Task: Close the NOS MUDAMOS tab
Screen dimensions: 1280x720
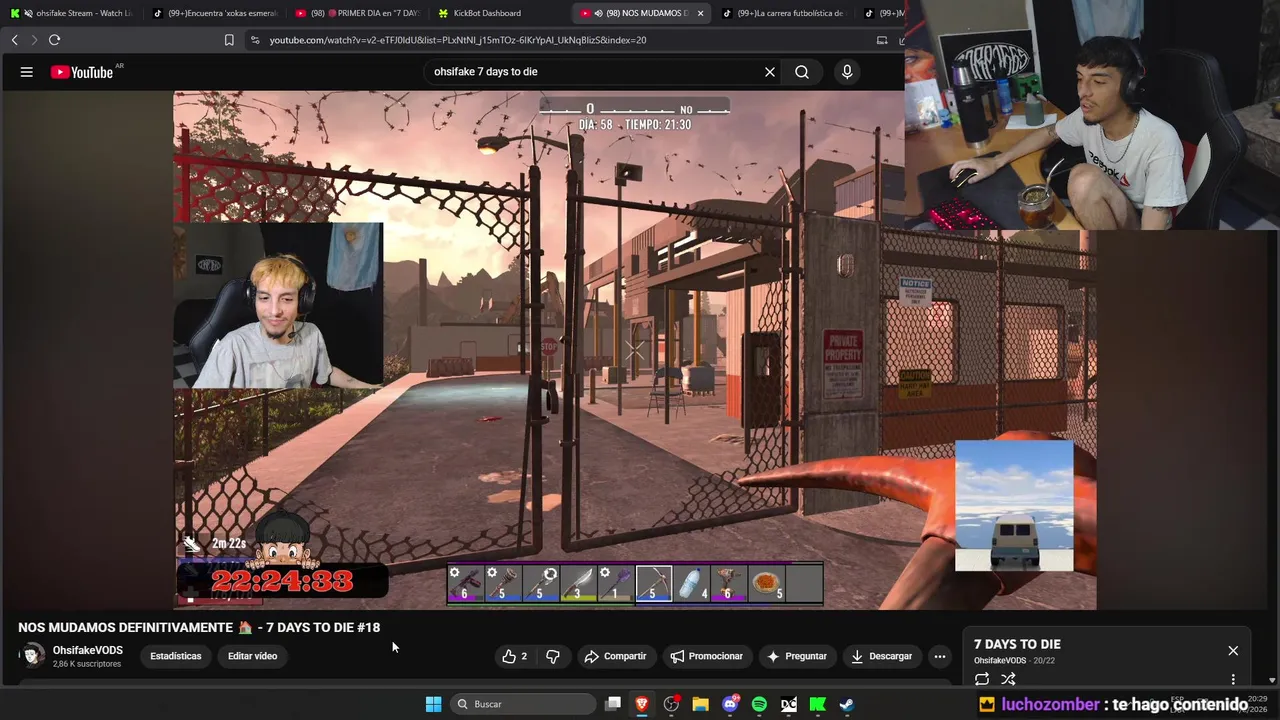Action: pos(700,13)
